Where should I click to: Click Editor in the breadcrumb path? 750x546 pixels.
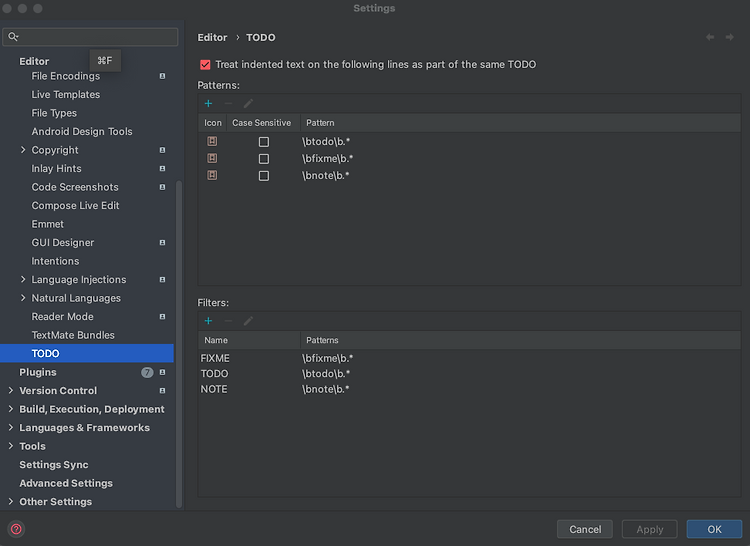tap(212, 37)
